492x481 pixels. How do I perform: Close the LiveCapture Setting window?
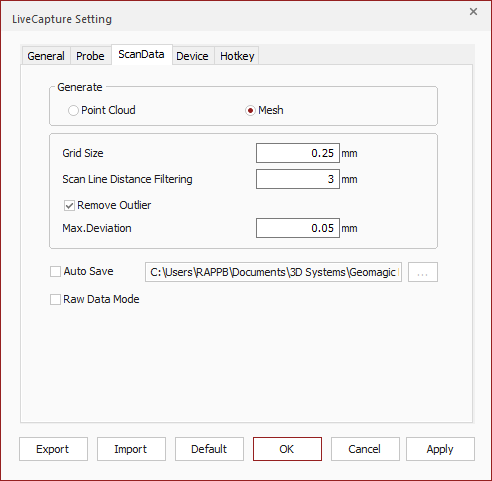(x=473, y=12)
